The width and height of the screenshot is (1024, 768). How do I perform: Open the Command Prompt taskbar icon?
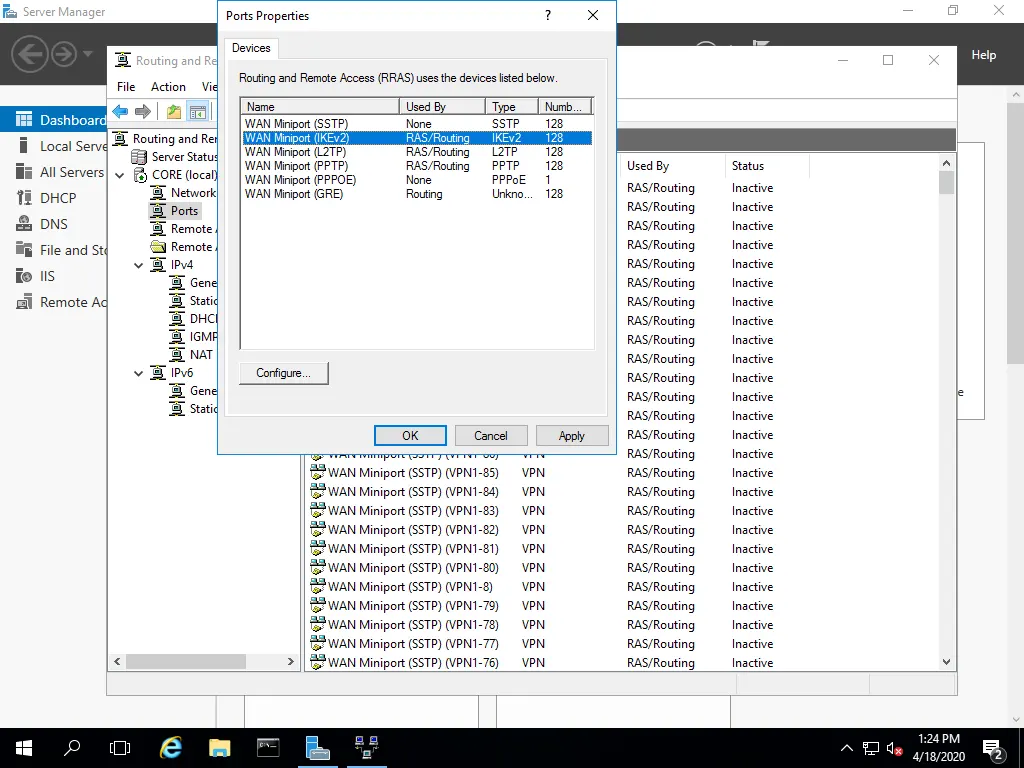pos(269,747)
